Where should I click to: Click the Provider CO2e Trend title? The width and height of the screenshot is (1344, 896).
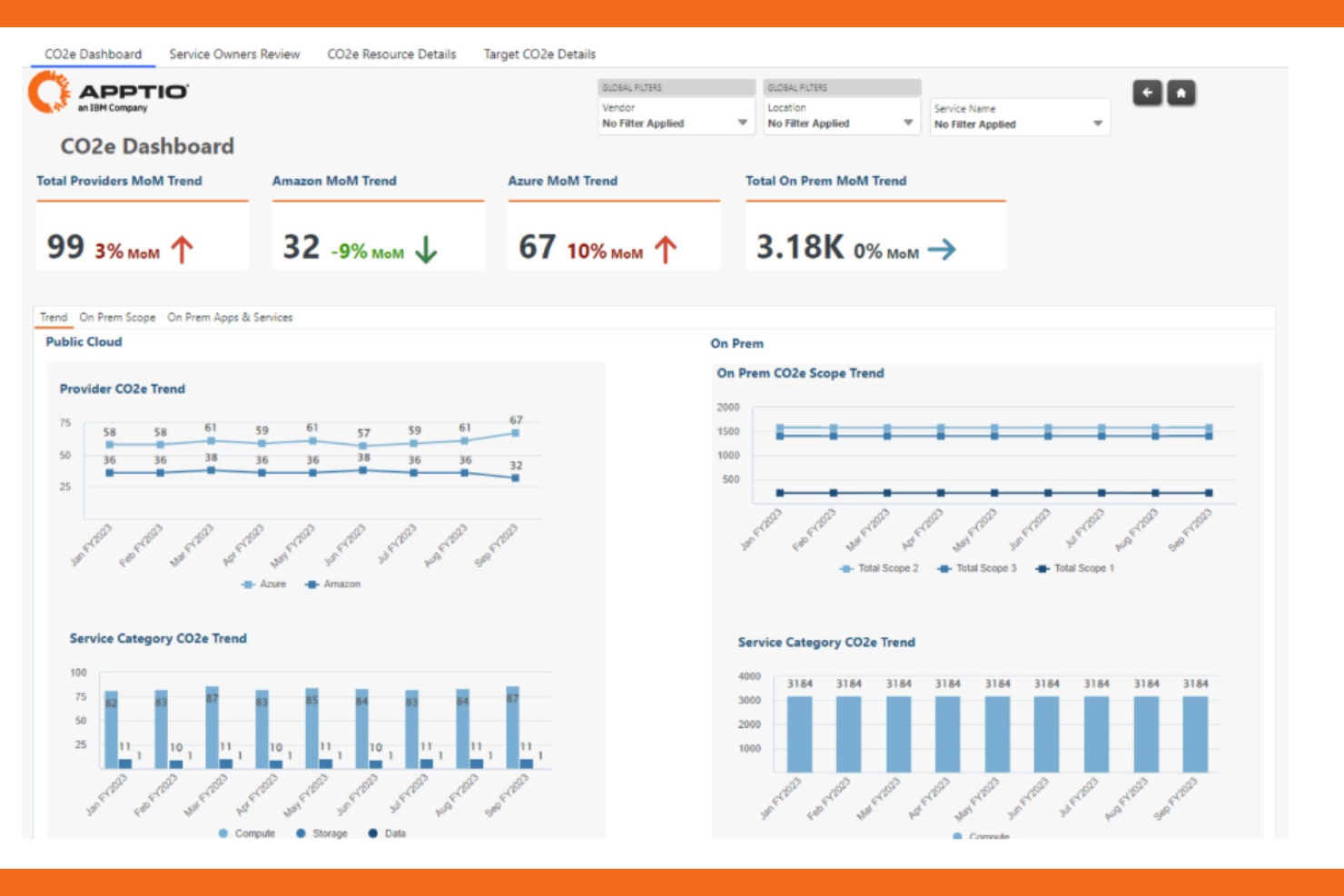(x=123, y=389)
